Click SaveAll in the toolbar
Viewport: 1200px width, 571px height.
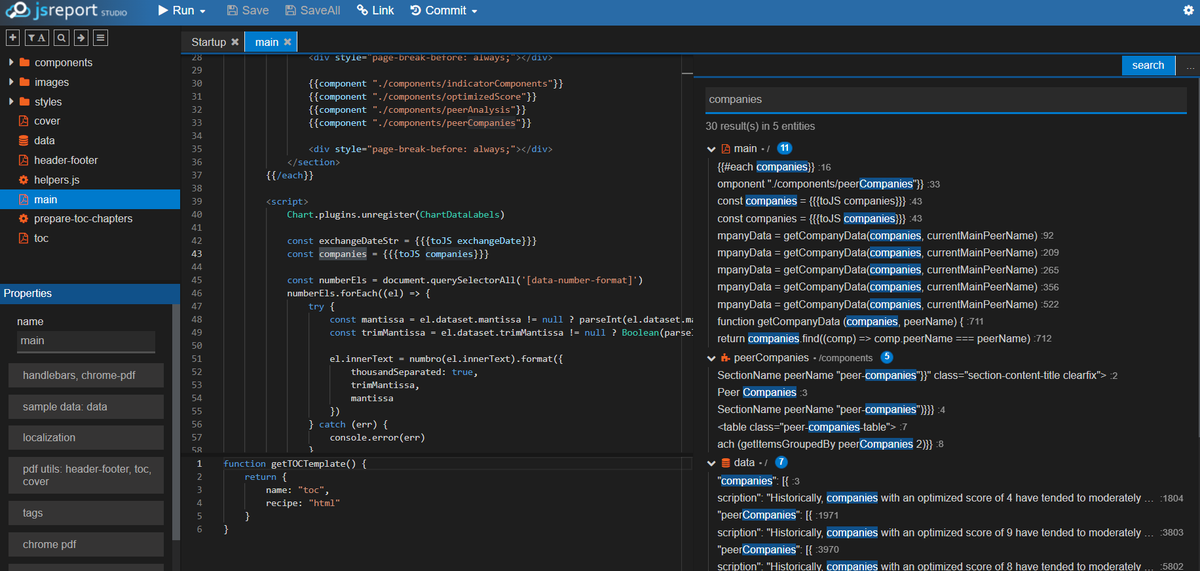pyautogui.click(x=313, y=11)
